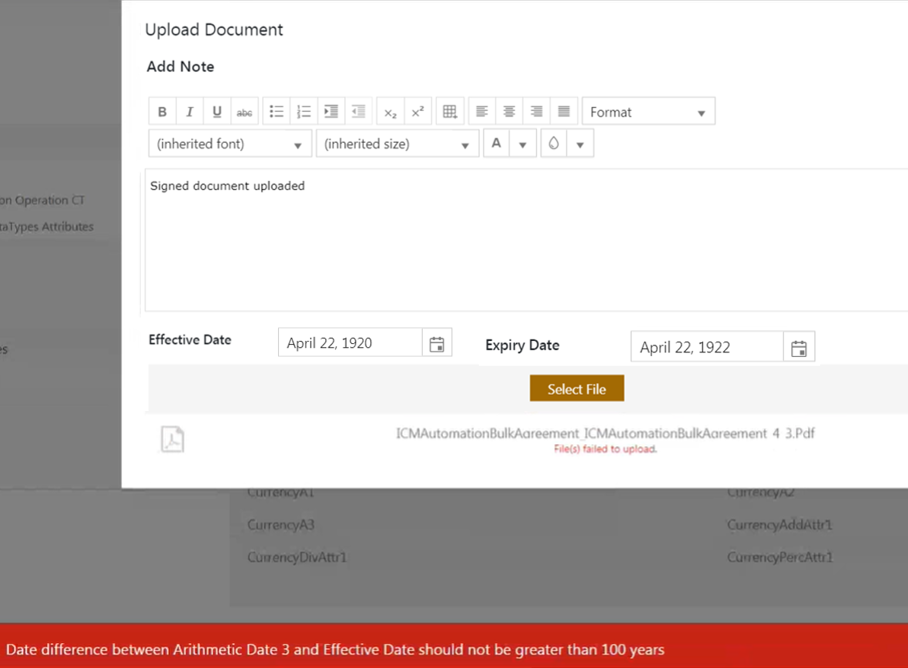Open the inherited size dropdown
908x668 pixels.
coord(397,144)
